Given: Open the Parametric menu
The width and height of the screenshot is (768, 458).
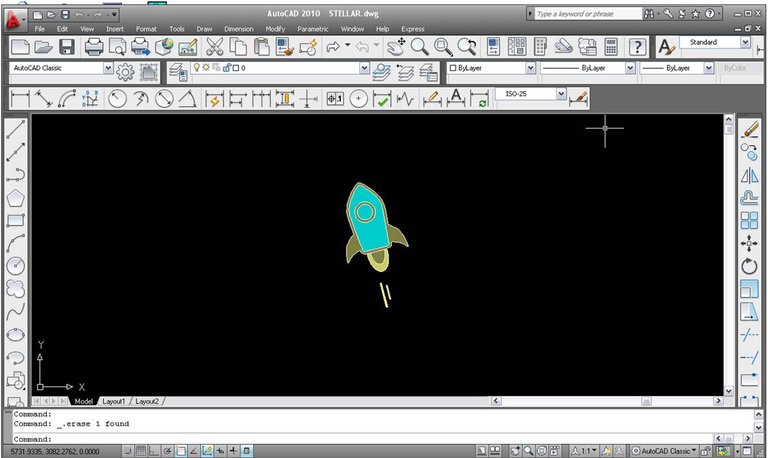Looking at the screenshot, I should [312, 29].
